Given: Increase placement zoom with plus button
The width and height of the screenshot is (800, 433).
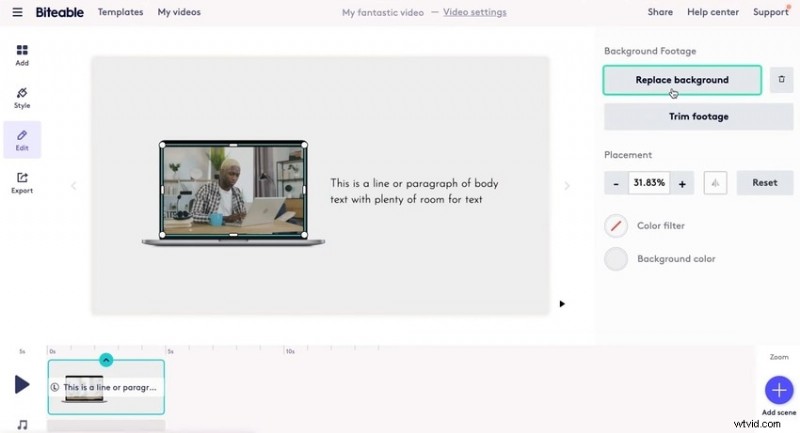Looking at the screenshot, I should pyautogui.click(x=682, y=184).
